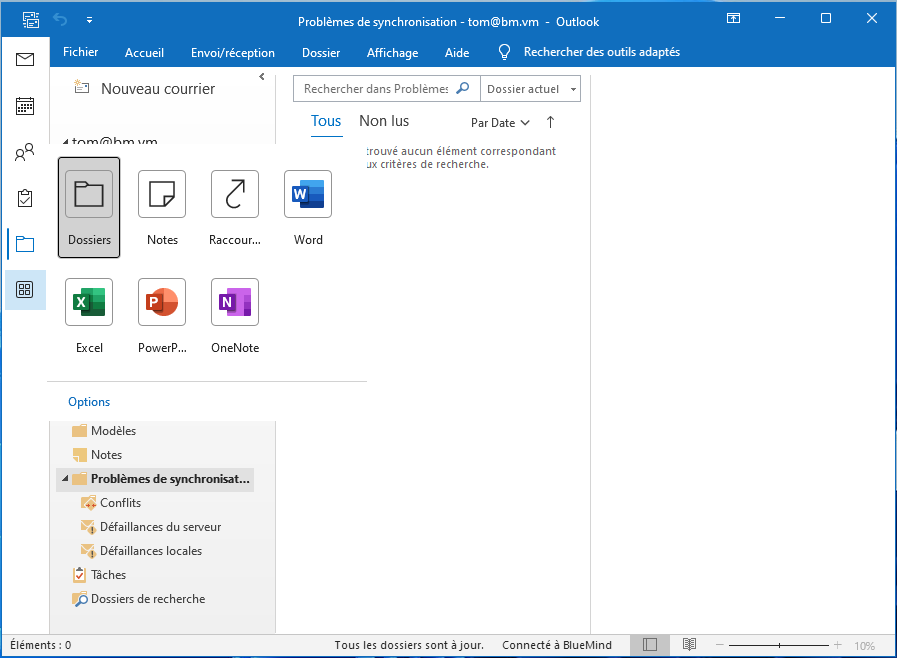This screenshot has height=658, width=897.
Task: Click the Options link in the popup
Action: point(88,401)
